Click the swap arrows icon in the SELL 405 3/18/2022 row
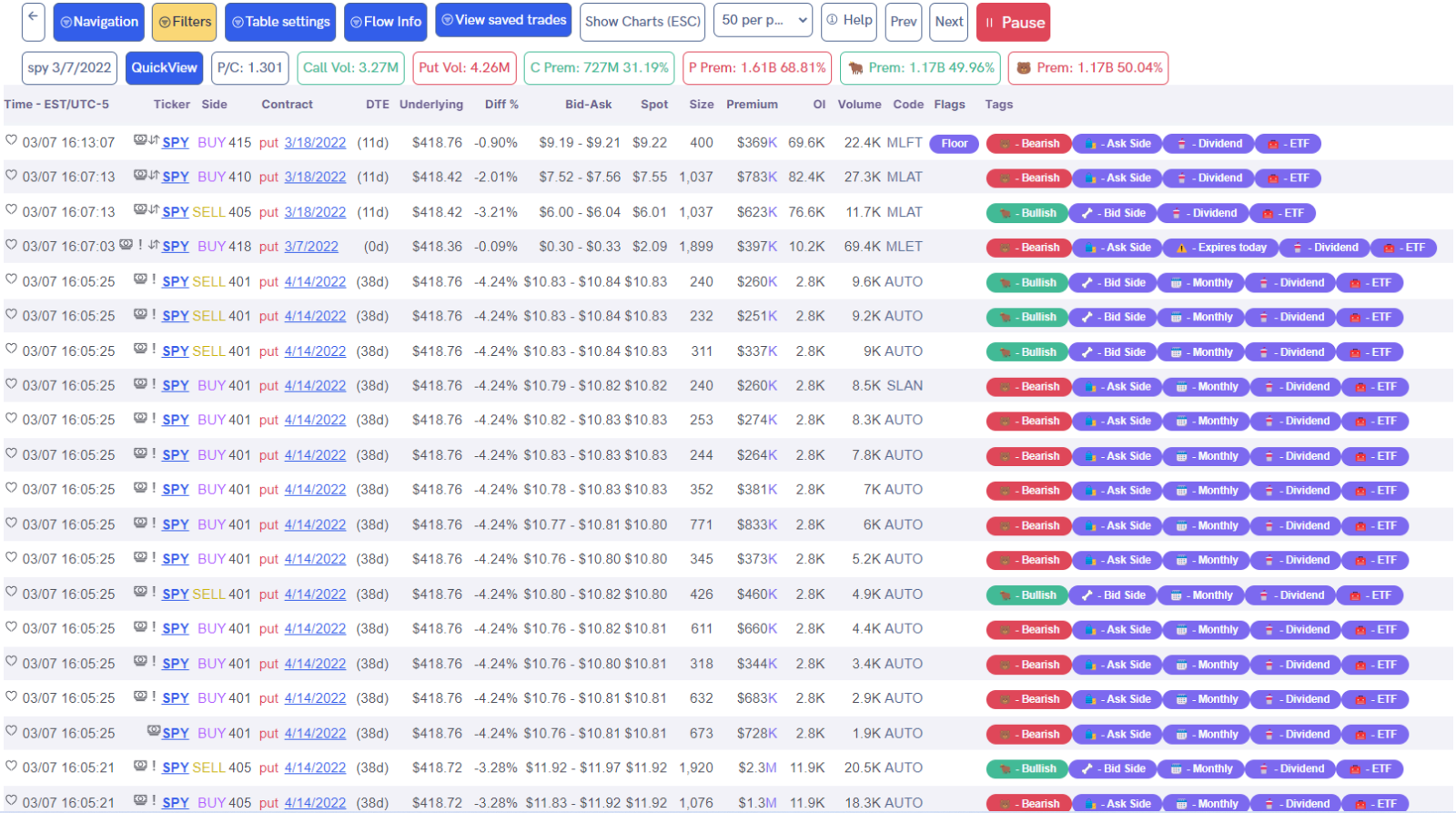 pyautogui.click(x=154, y=209)
